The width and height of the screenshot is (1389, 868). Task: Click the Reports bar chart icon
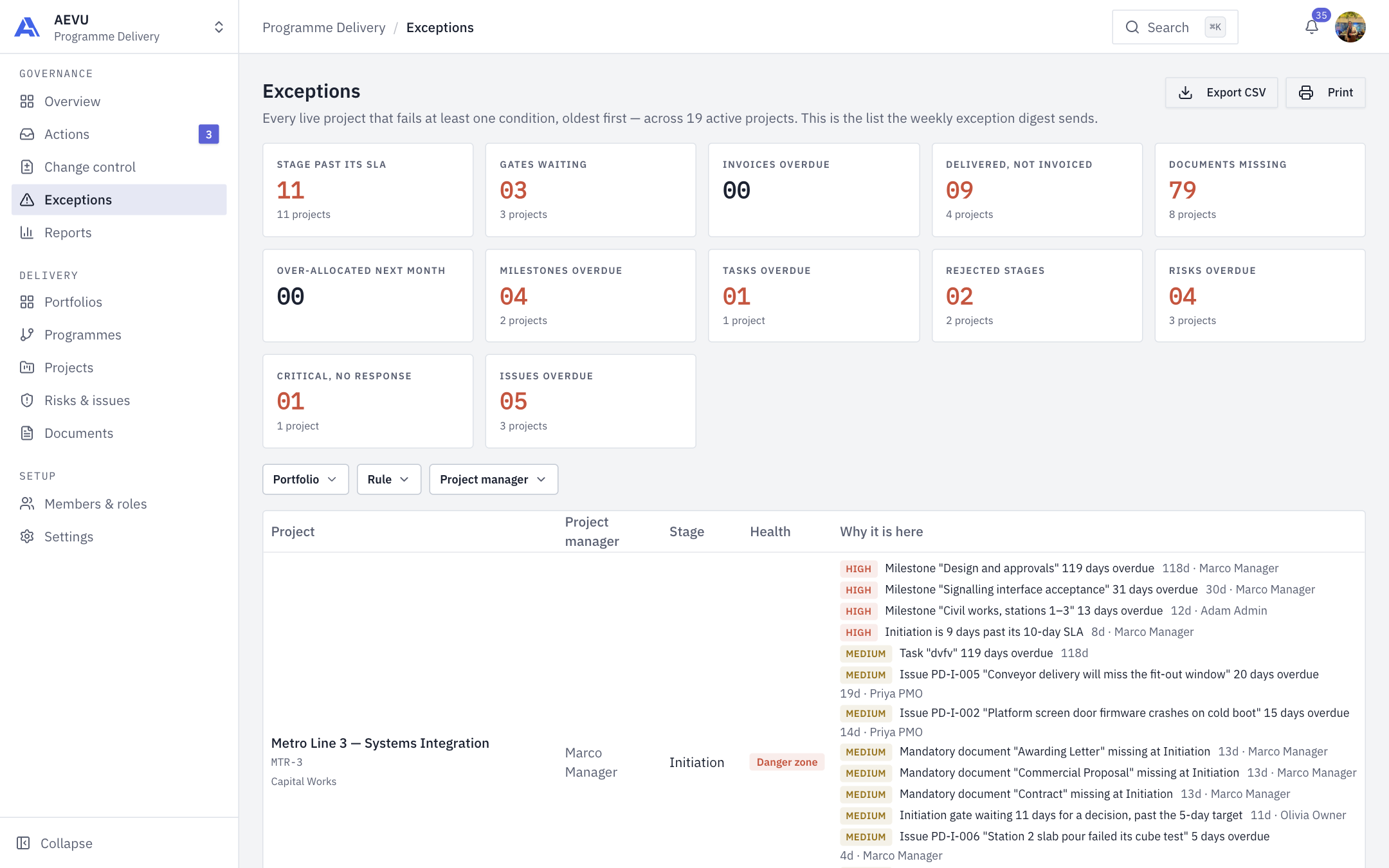coord(27,233)
